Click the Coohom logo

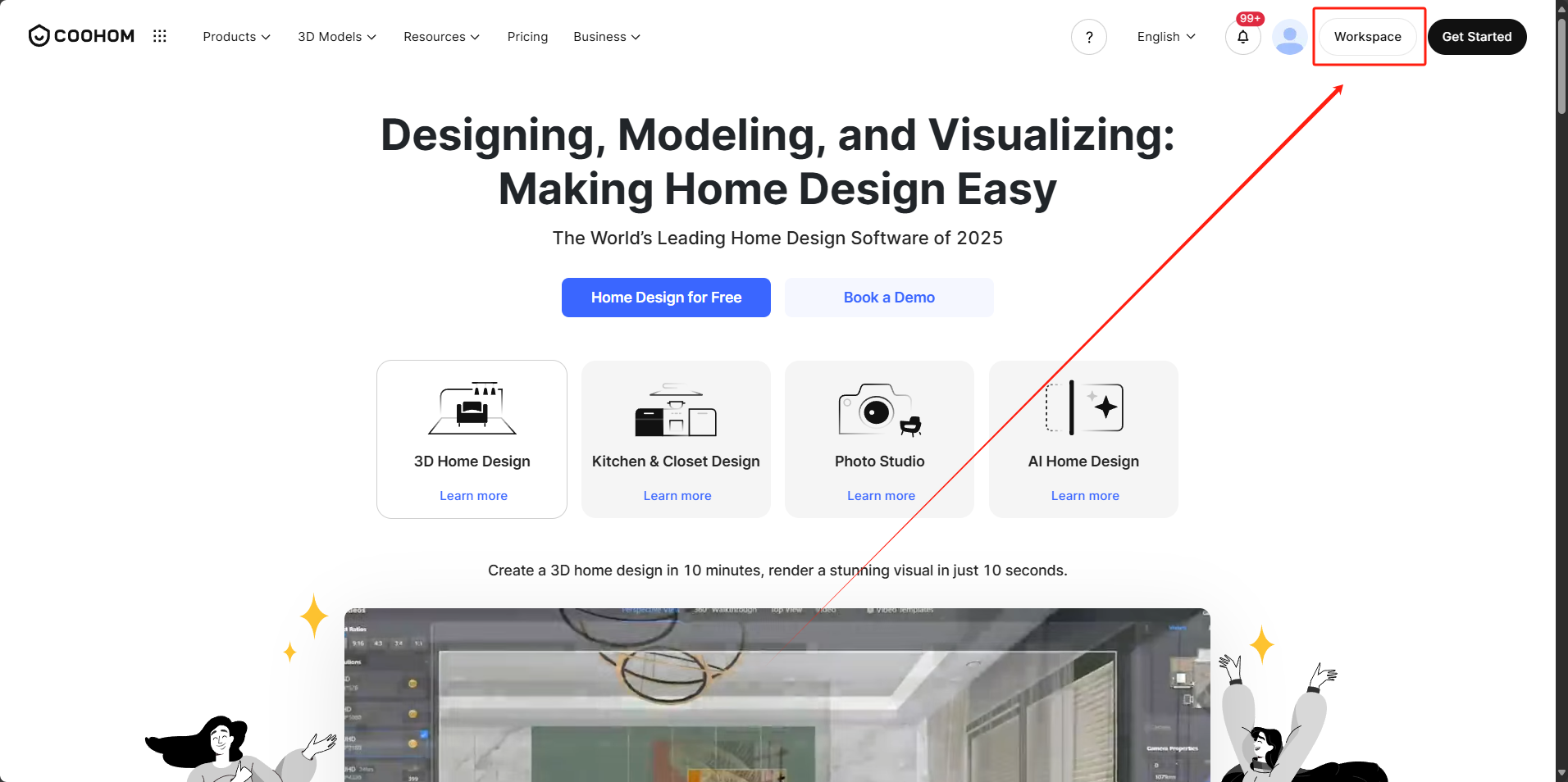tap(81, 36)
